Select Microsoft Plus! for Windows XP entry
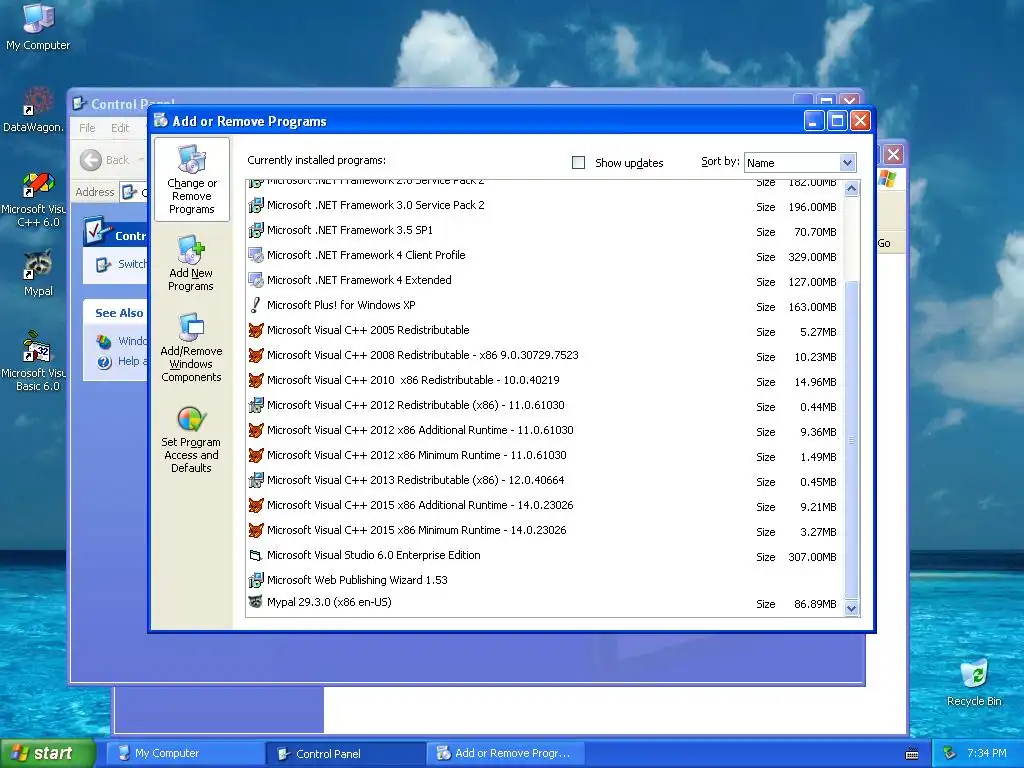 point(545,306)
